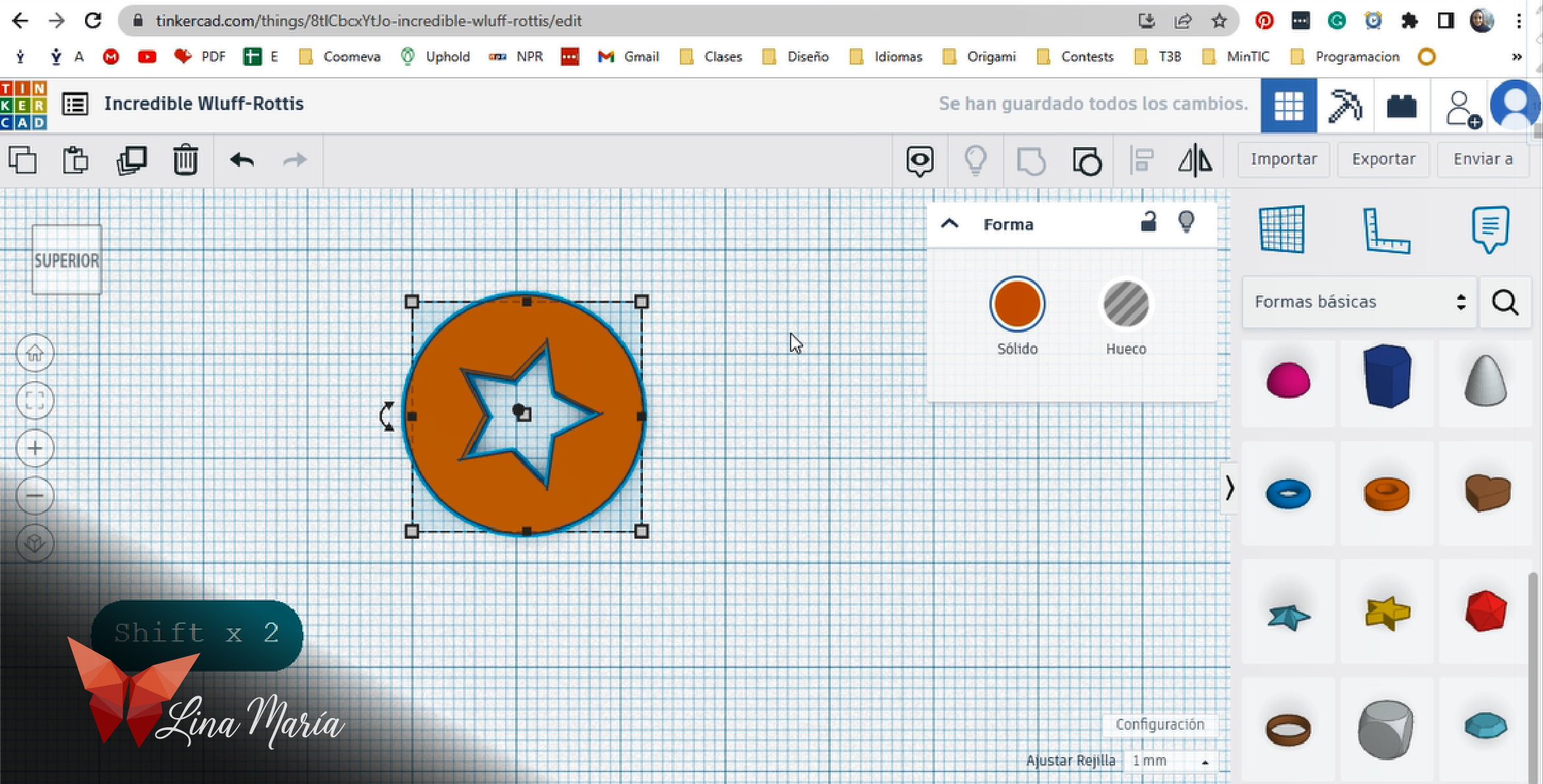This screenshot has width=1543, height=784.
Task: Toggle the lock editing padlock
Action: pyautogui.click(x=1148, y=222)
